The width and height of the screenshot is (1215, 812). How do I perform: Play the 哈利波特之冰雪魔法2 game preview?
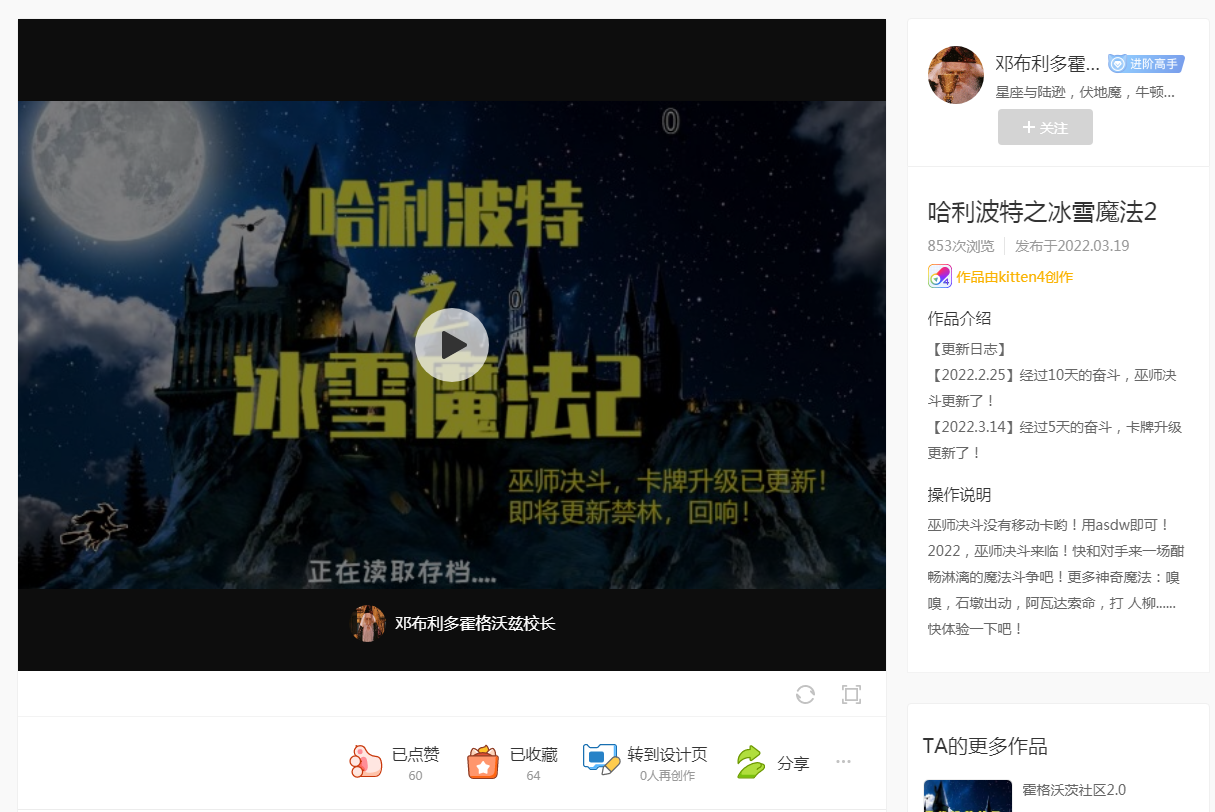(x=452, y=345)
